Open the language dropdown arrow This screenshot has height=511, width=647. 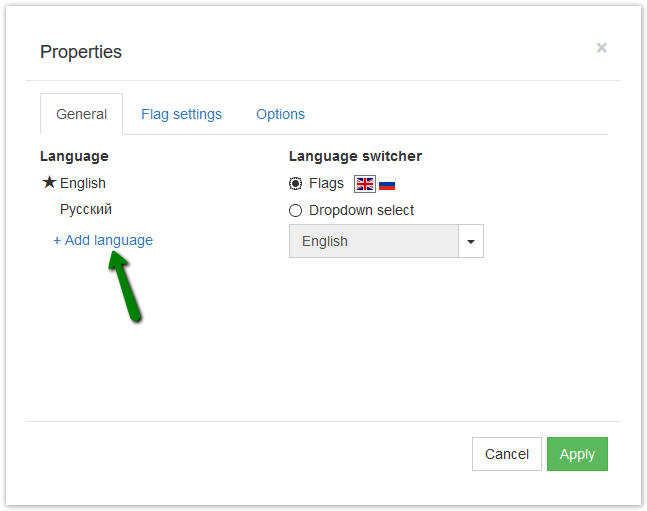coord(471,241)
